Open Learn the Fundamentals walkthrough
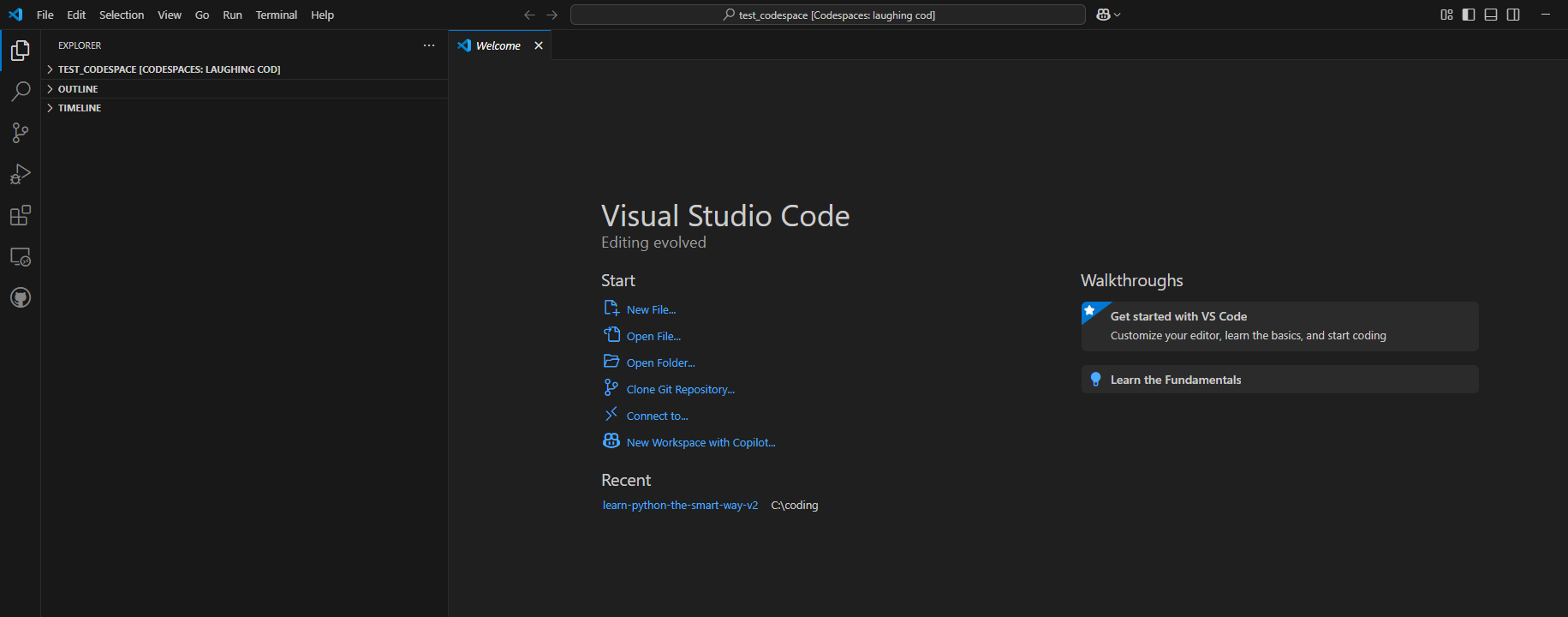The image size is (1568, 617). (x=1279, y=380)
